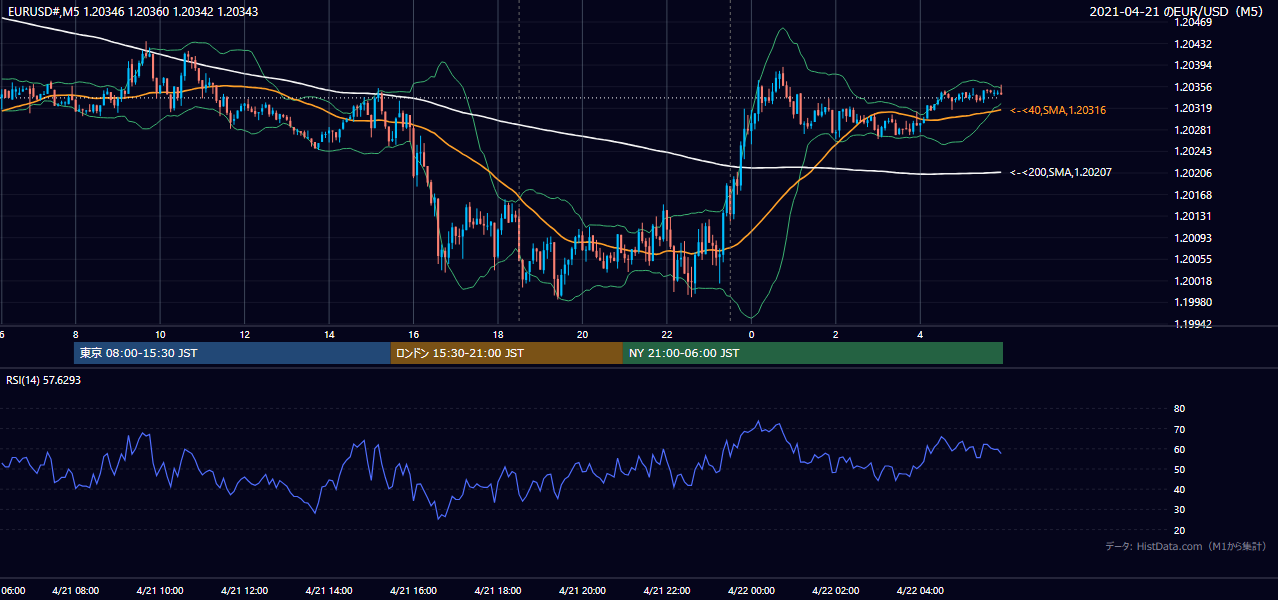Click RSI axis level 50
This screenshot has width=1278, height=600.
pos(1179,469)
